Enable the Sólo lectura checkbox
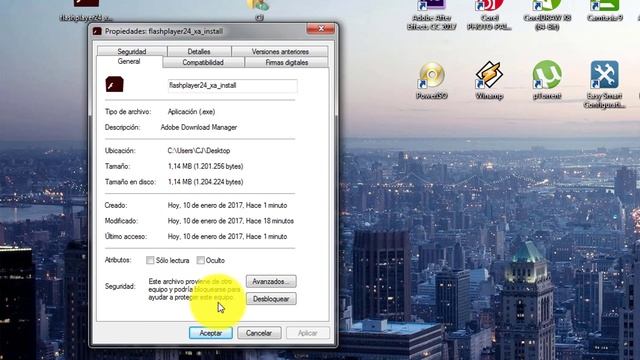The height and width of the screenshot is (360, 640). pos(150,260)
